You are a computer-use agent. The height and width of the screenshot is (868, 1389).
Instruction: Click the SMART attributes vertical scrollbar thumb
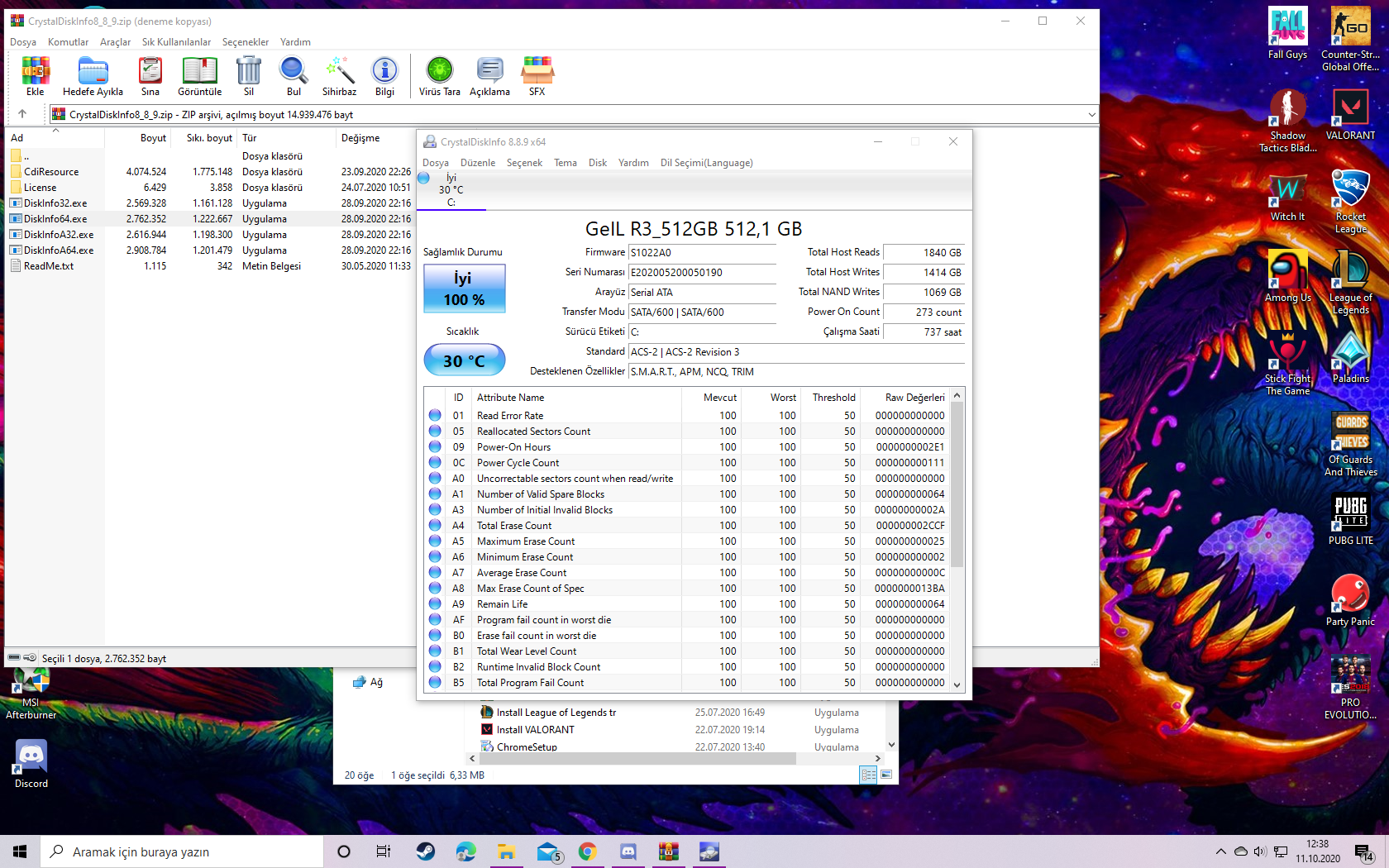point(957,484)
